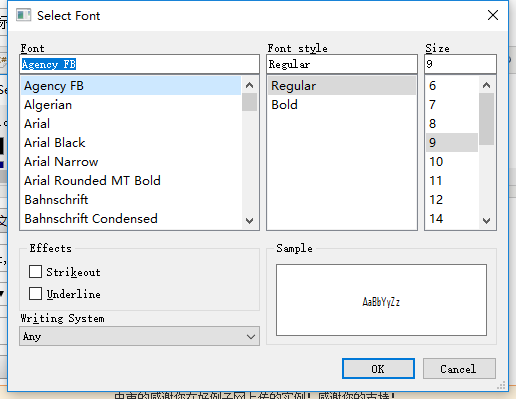Click the Font name input field

pos(139,64)
